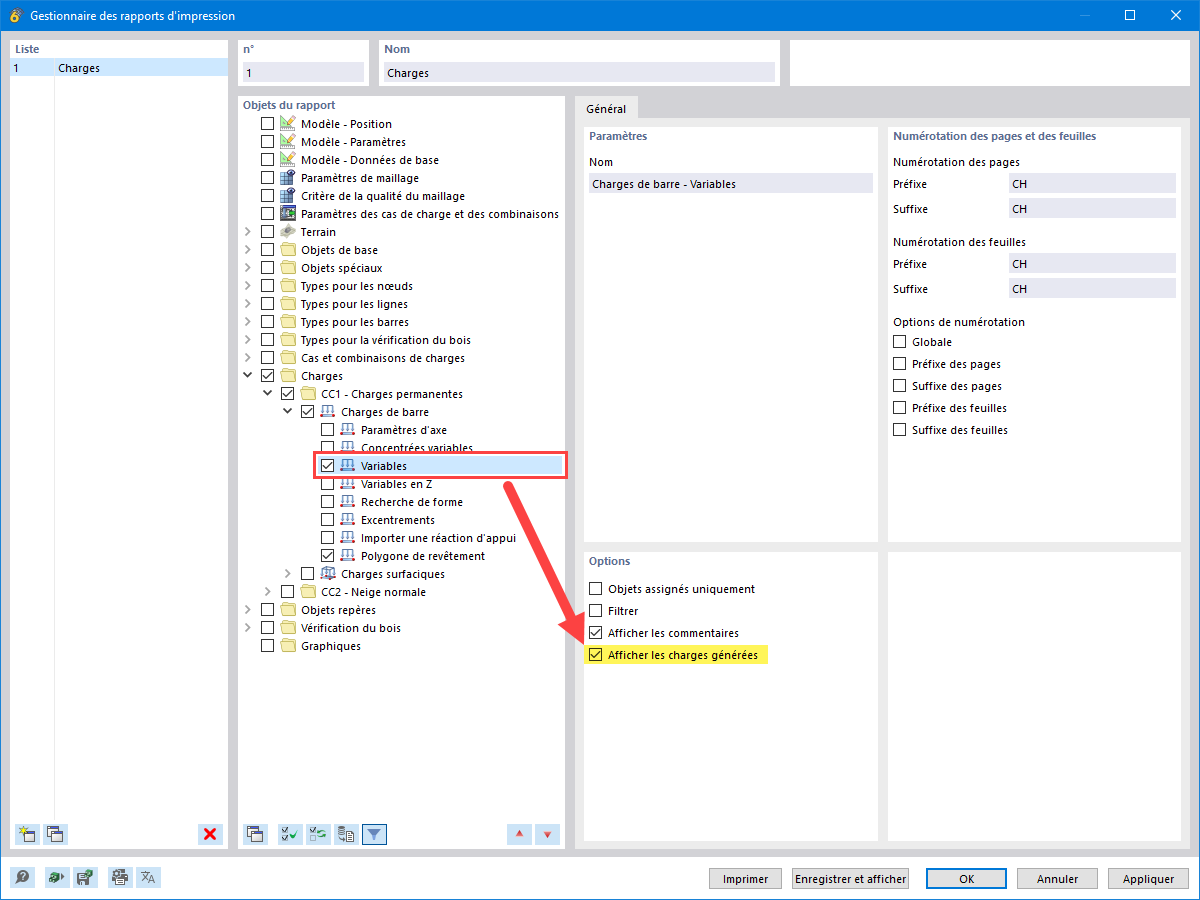Check Suffixe des feuilles option
This screenshot has width=1200, height=900.
click(900, 430)
